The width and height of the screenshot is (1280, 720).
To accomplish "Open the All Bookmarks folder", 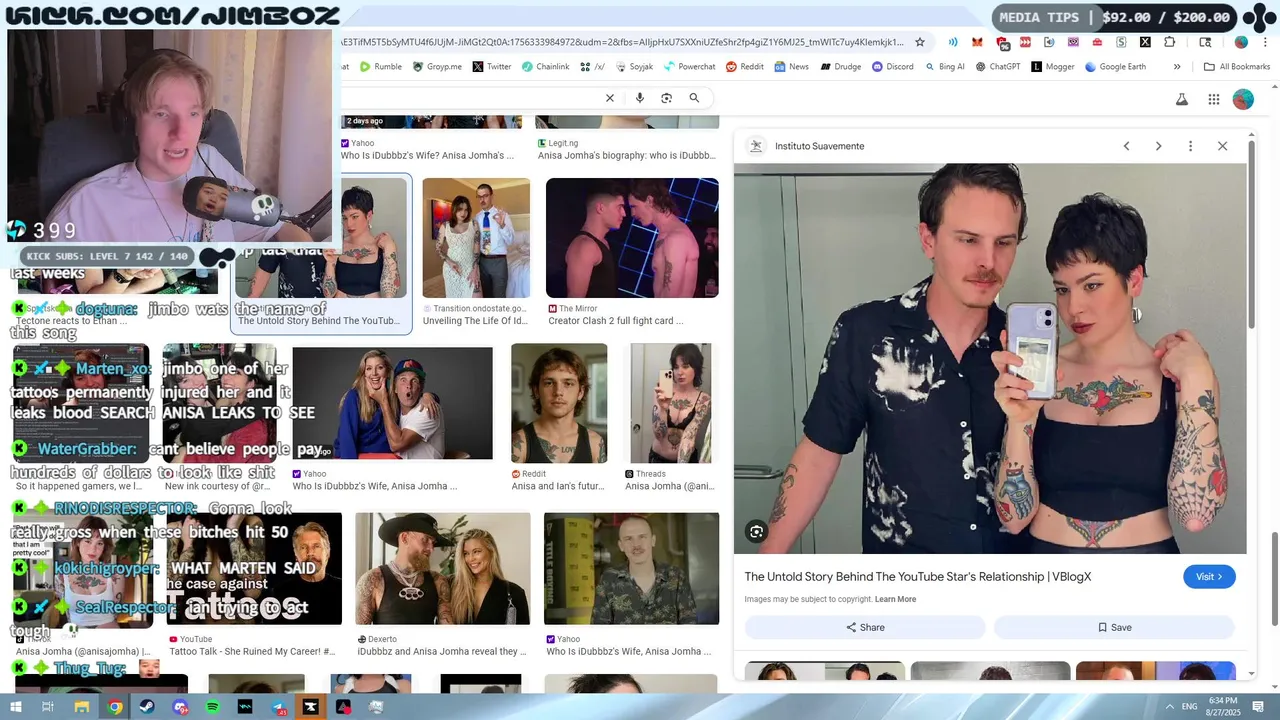I will (x=1237, y=67).
